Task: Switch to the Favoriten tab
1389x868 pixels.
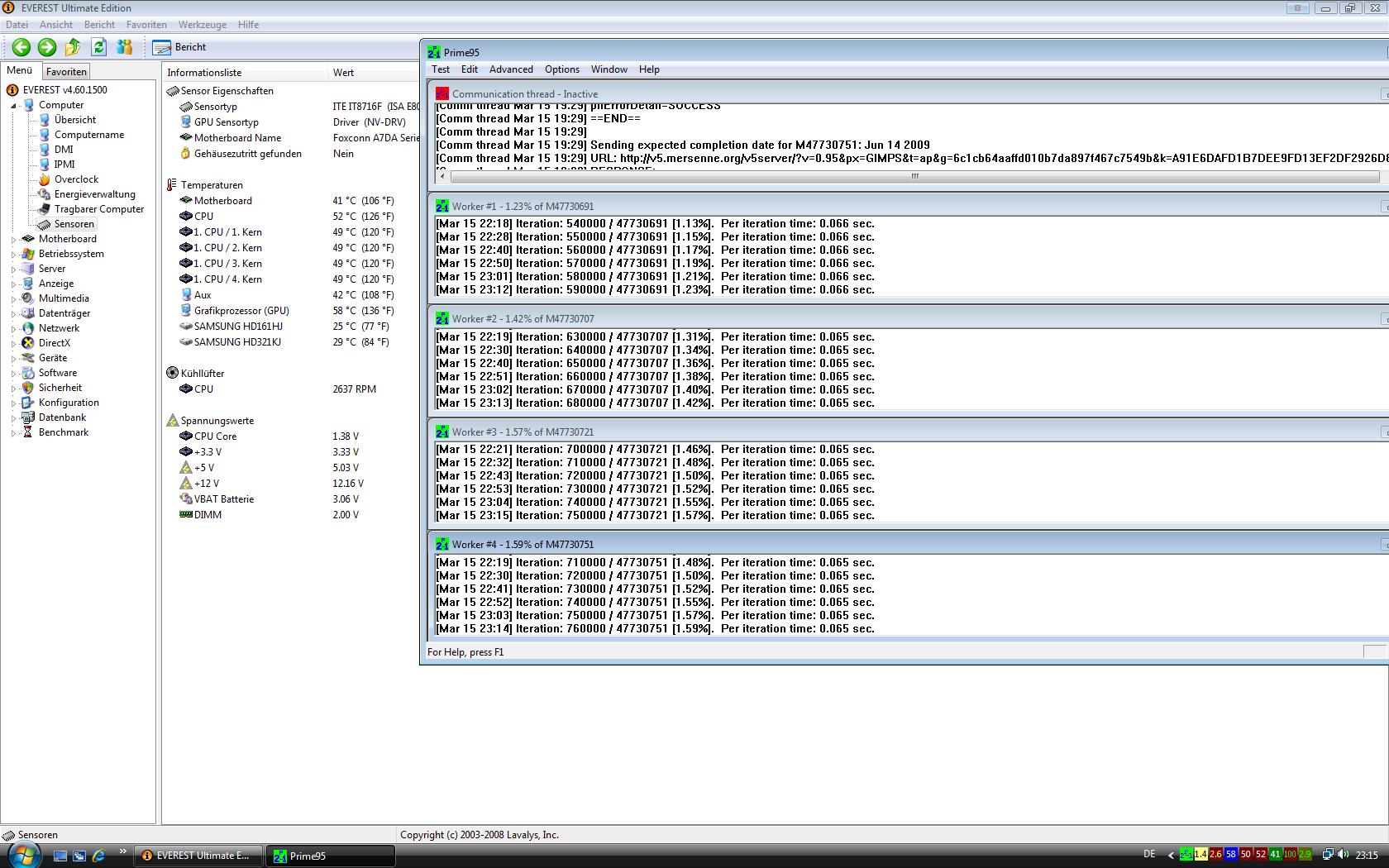Action: pyautogui.click(x=66, y=72)
